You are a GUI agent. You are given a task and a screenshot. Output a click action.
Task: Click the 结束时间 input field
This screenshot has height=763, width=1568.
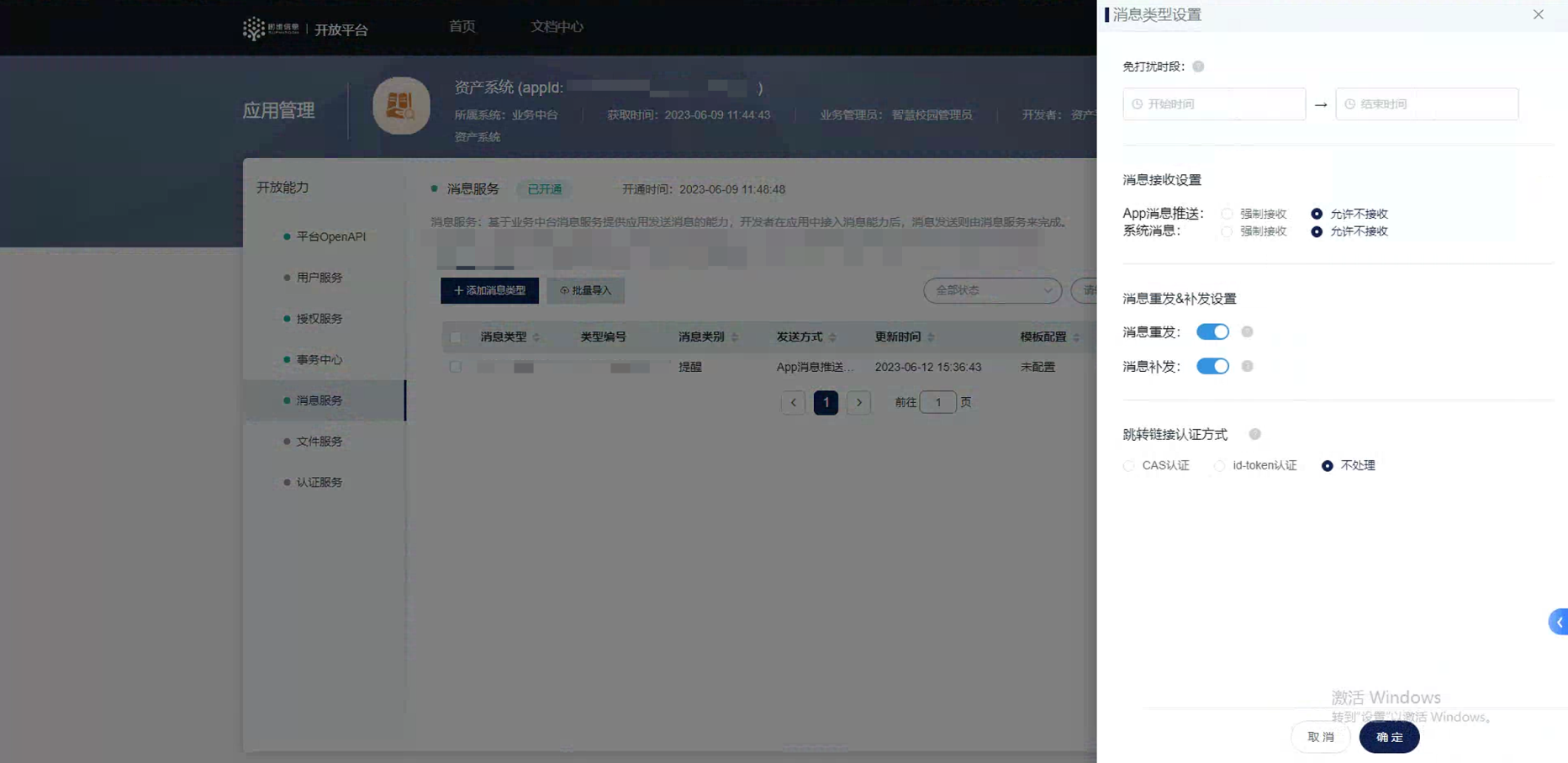tap(1427, 104)
